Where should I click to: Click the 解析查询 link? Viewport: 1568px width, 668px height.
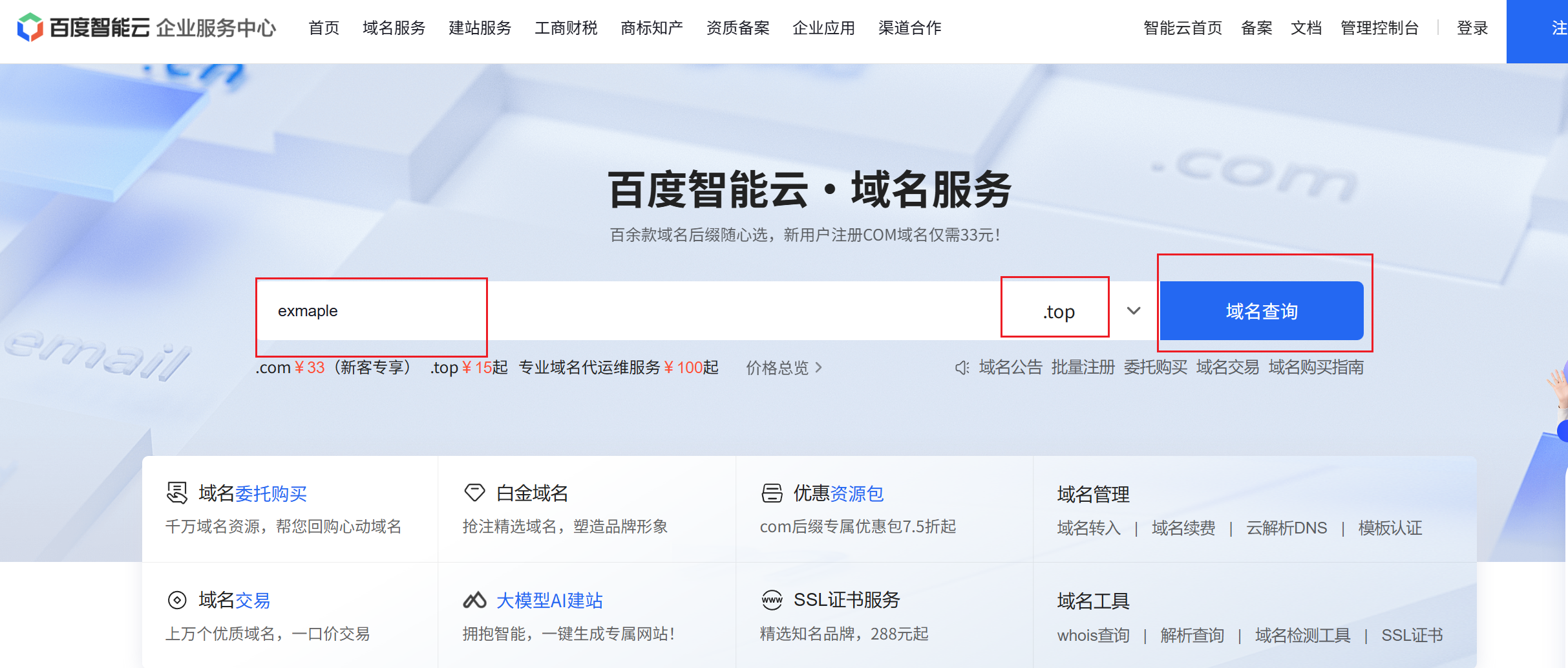coord(1192,635)
